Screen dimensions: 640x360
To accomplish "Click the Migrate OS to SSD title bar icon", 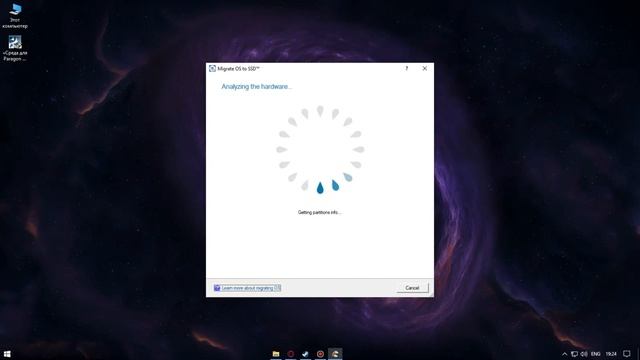I will (212, 69).
